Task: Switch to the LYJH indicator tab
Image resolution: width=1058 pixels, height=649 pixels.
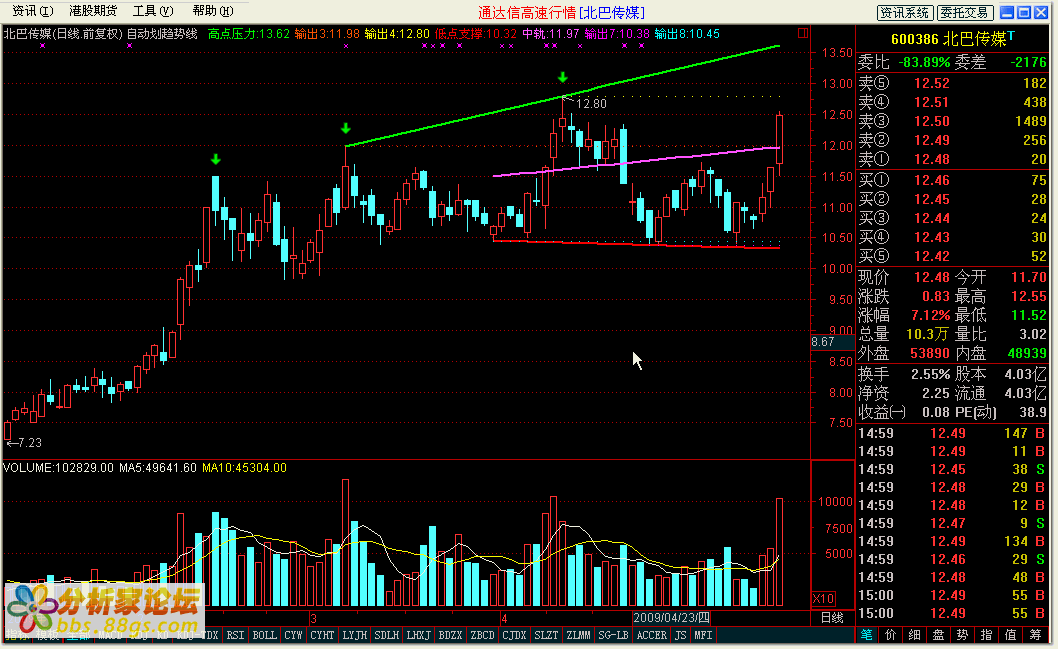Action: click(x=355, y=635)
